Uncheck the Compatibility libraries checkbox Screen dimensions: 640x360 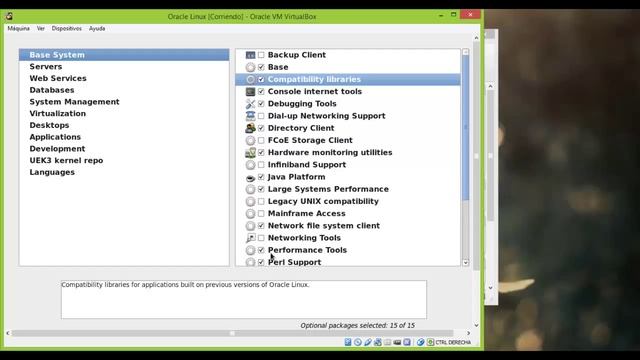tap(261, 79)
